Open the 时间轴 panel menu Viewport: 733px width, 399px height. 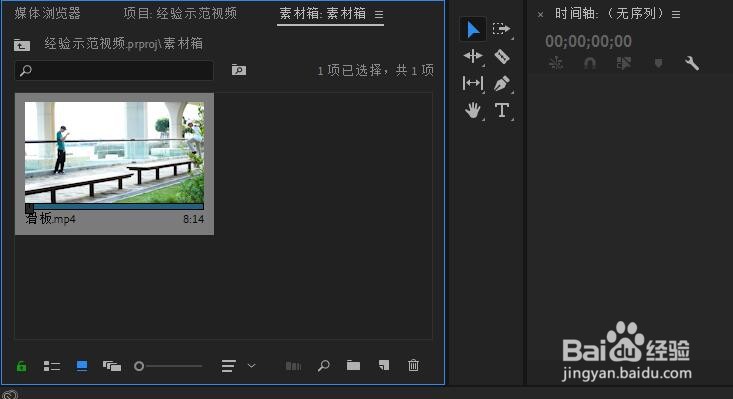(676, 14)
